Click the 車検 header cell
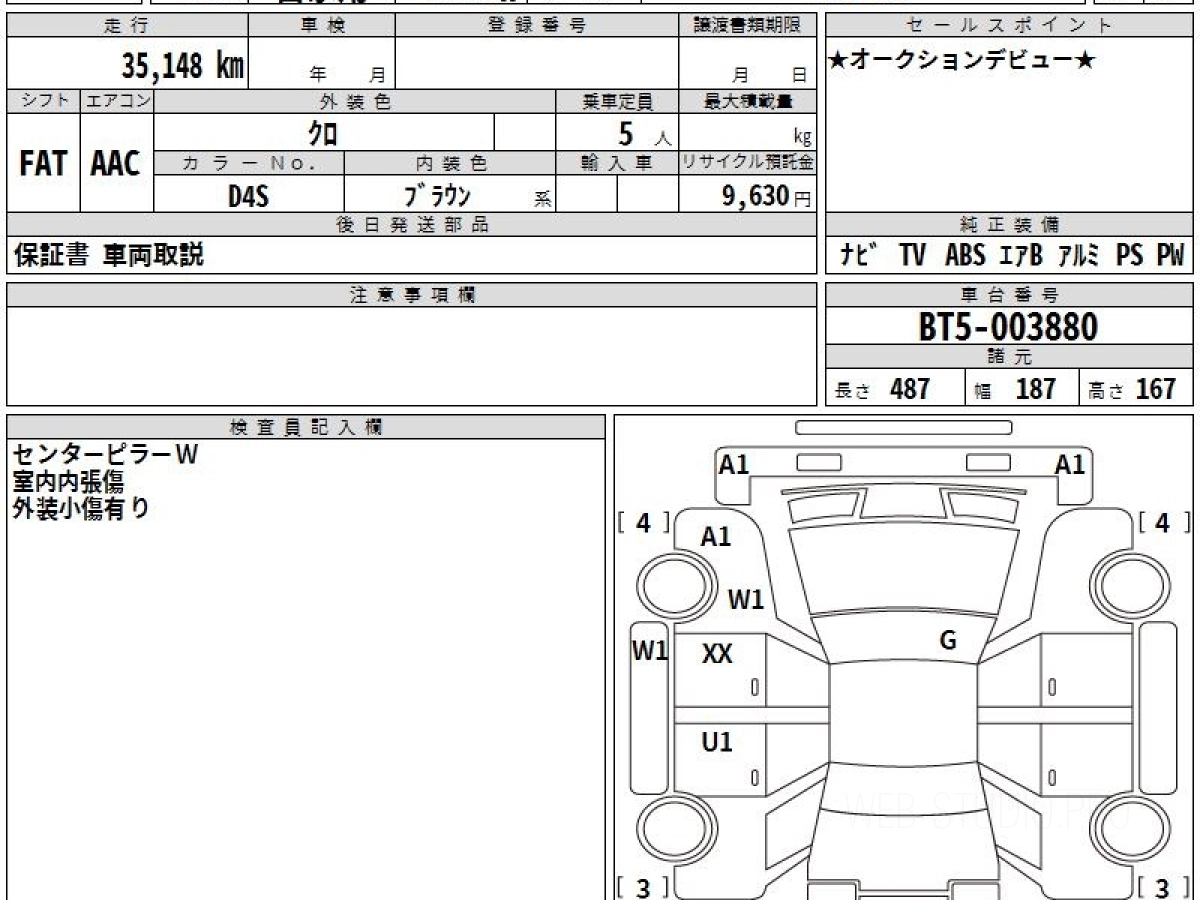Viewport: 1200px width, 900px height. tap(322, 26)
